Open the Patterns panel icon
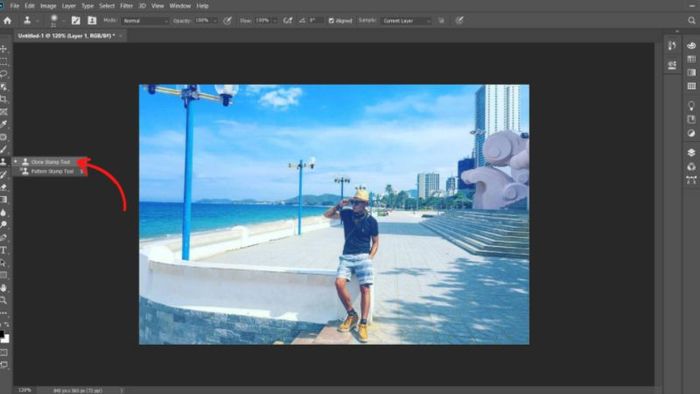 pos(691,86)
